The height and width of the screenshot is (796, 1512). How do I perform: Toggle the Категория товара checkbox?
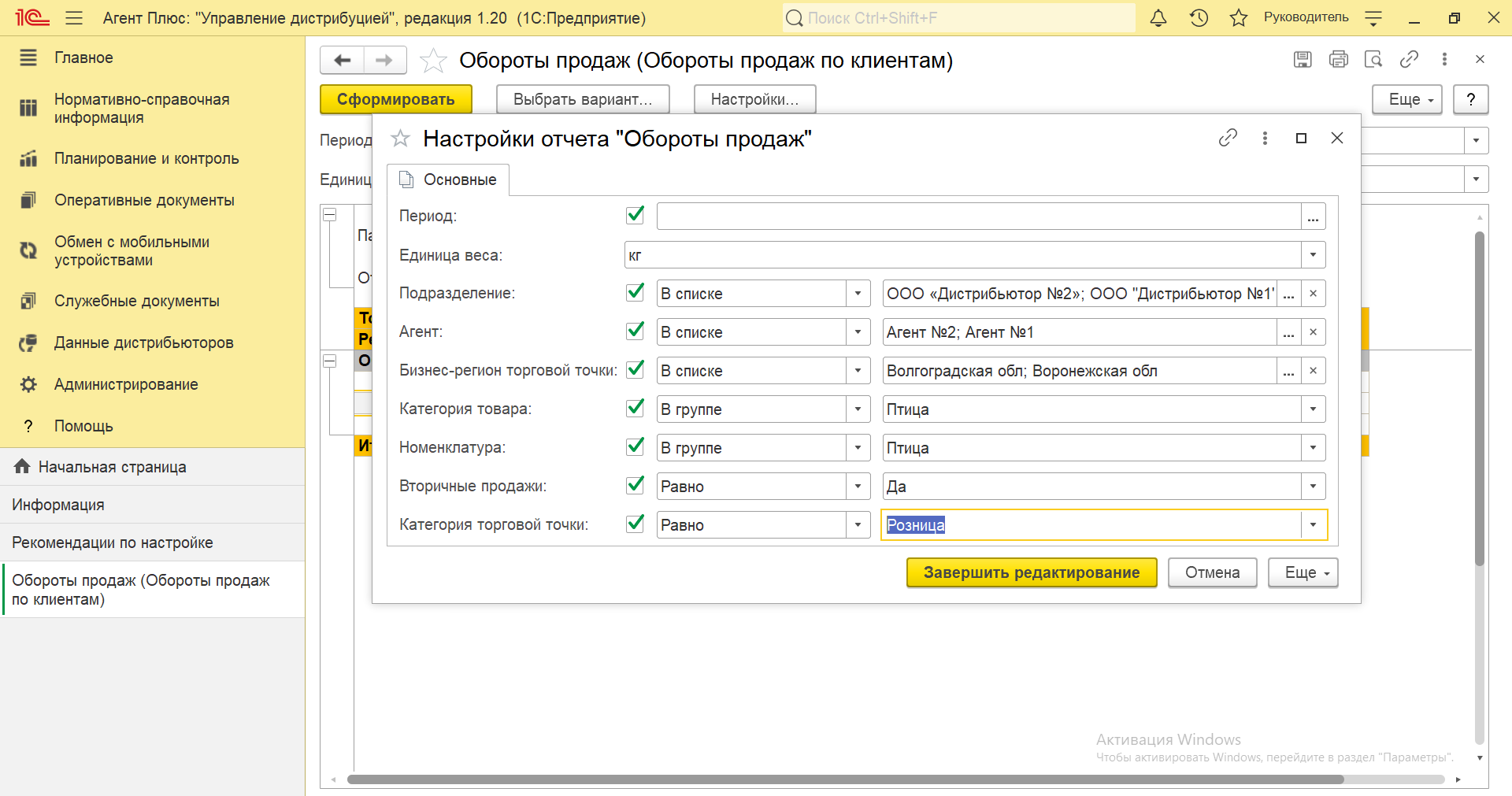635,408
